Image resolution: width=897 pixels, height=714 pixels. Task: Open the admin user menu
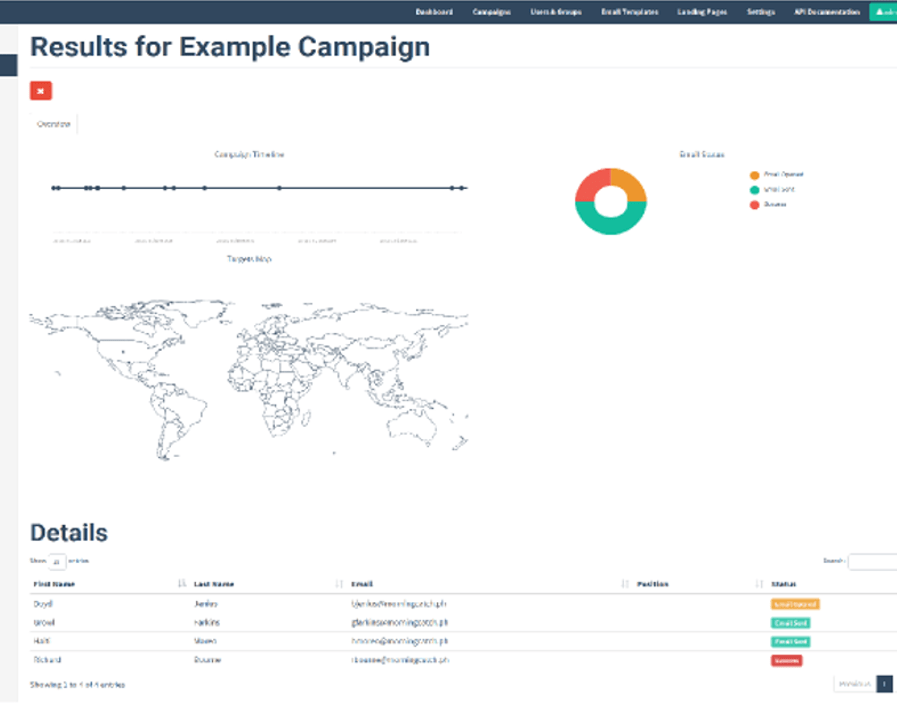click(884, 12)
